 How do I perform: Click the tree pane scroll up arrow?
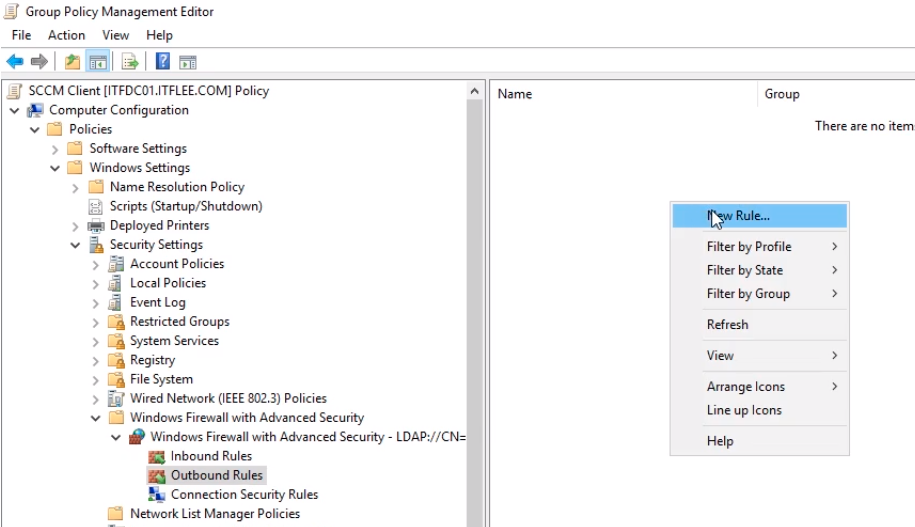click(x=474, y=91)
